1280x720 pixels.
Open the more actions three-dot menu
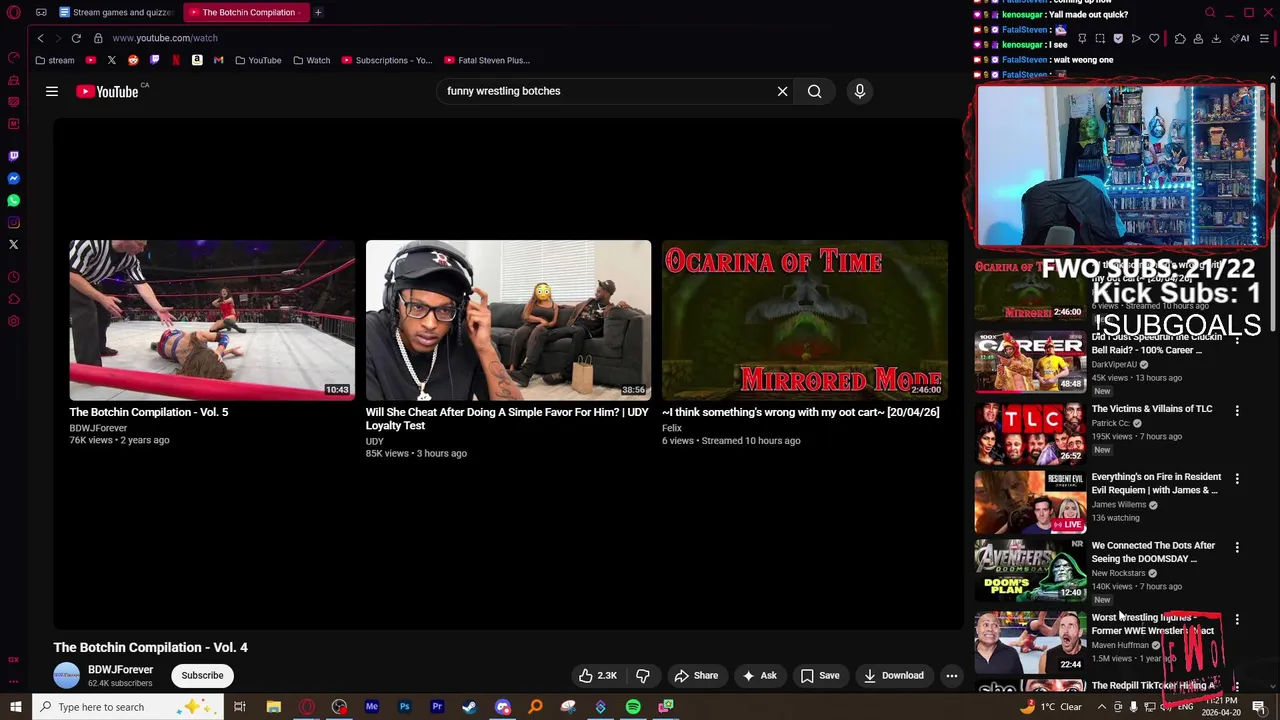952,676
